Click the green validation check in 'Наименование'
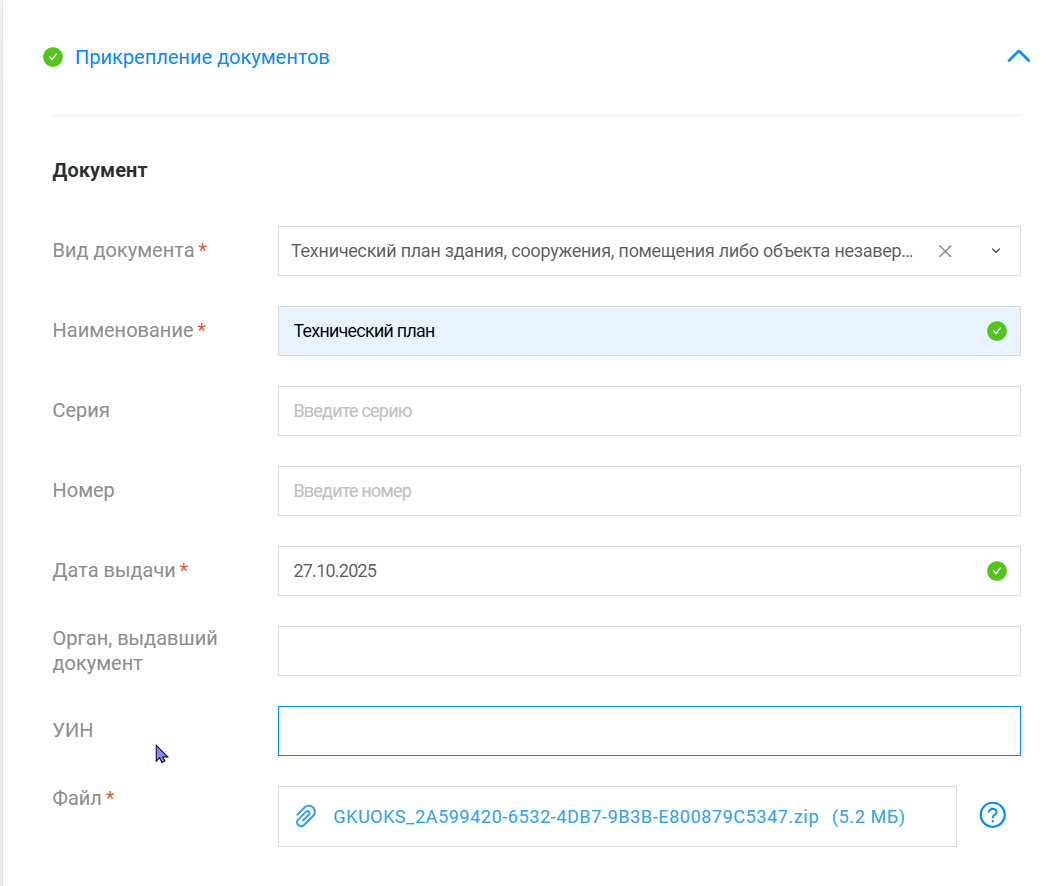The width and height of the screenshot is (1049, 886). pos(996,331)
